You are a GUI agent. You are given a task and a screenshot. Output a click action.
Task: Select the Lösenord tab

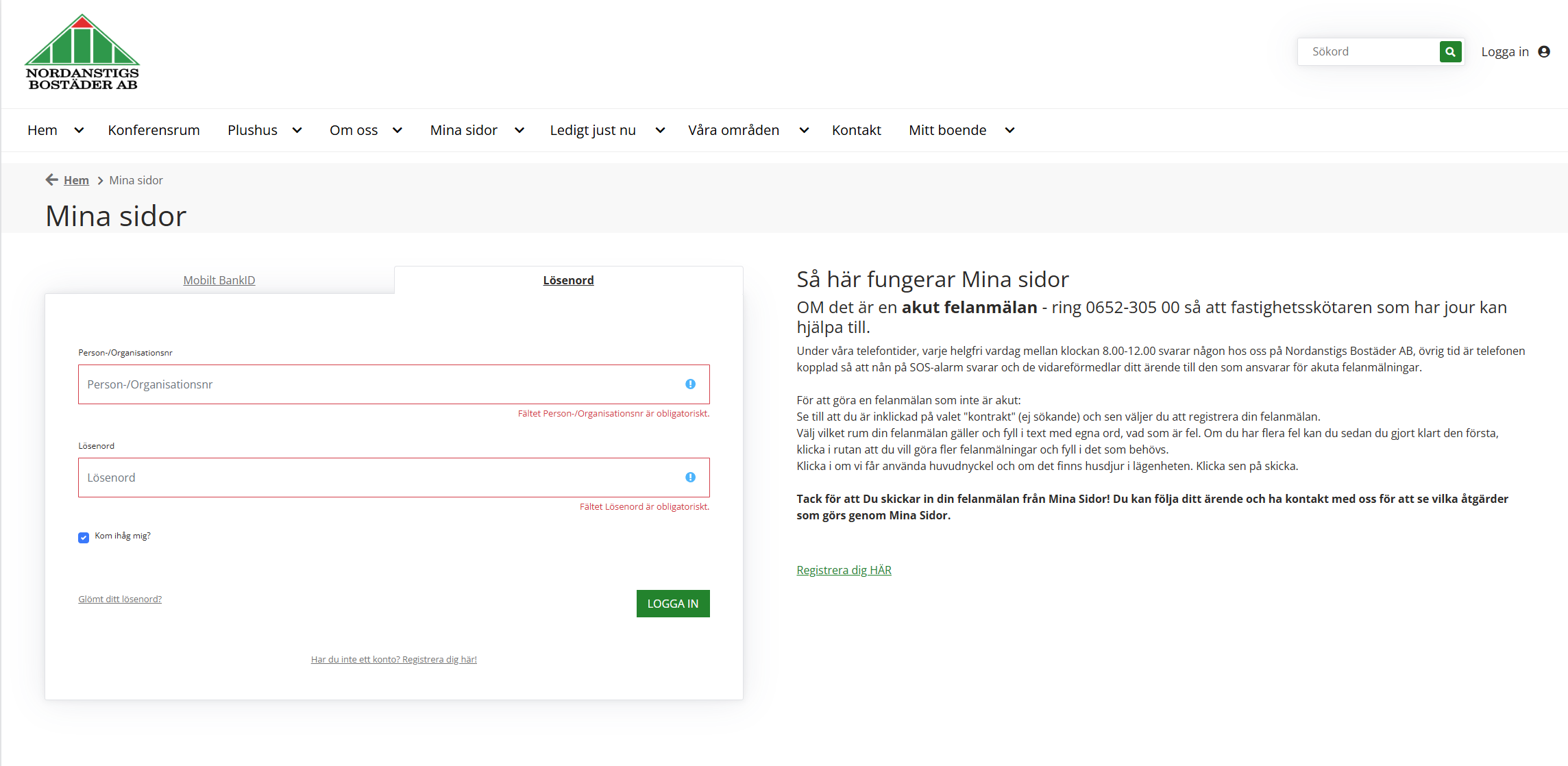(x=568, y=280)
